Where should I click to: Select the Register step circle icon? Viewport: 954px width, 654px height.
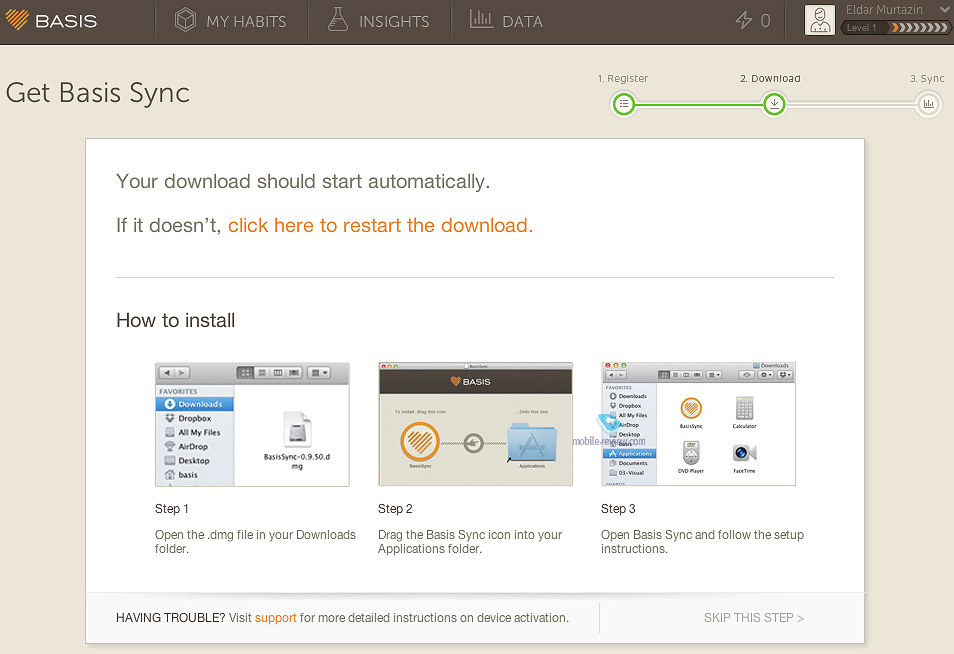click(624, 104)
